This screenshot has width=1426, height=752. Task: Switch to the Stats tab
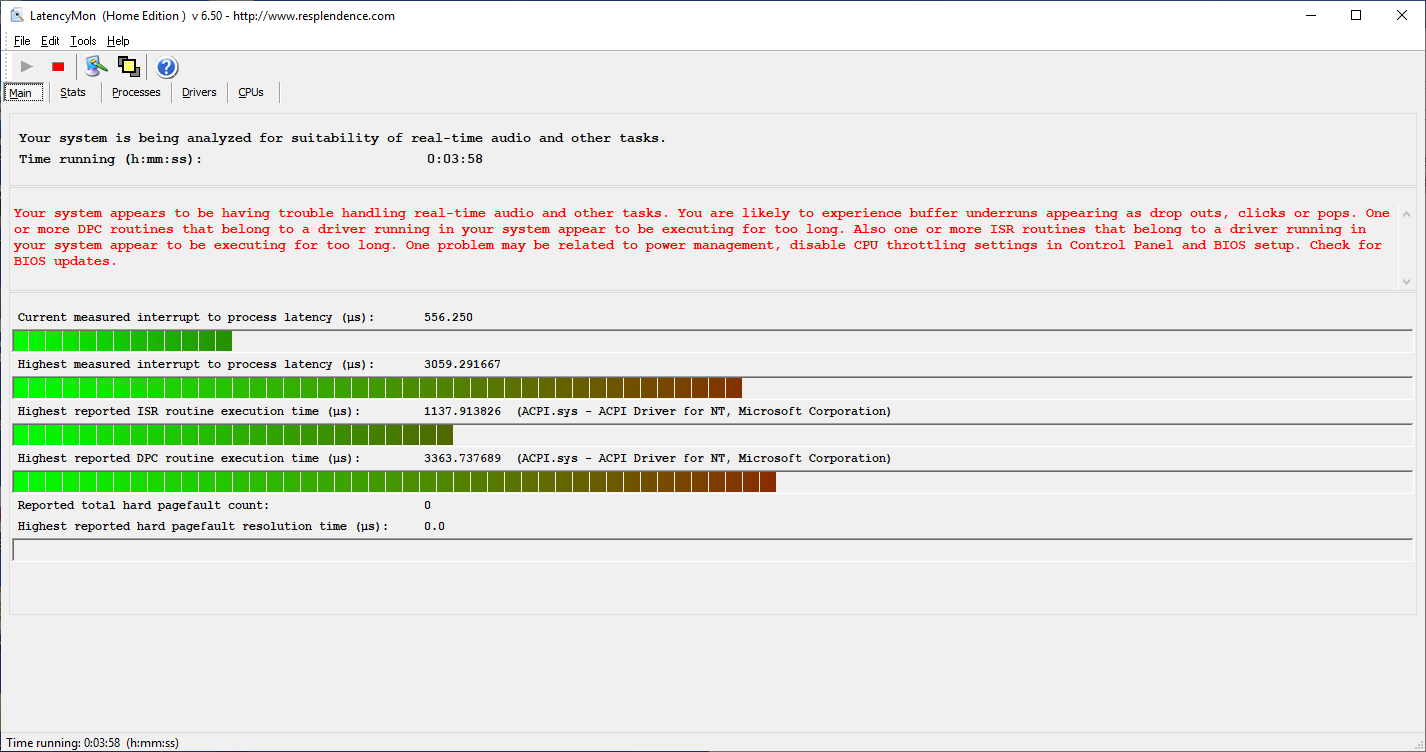point(73,92)
